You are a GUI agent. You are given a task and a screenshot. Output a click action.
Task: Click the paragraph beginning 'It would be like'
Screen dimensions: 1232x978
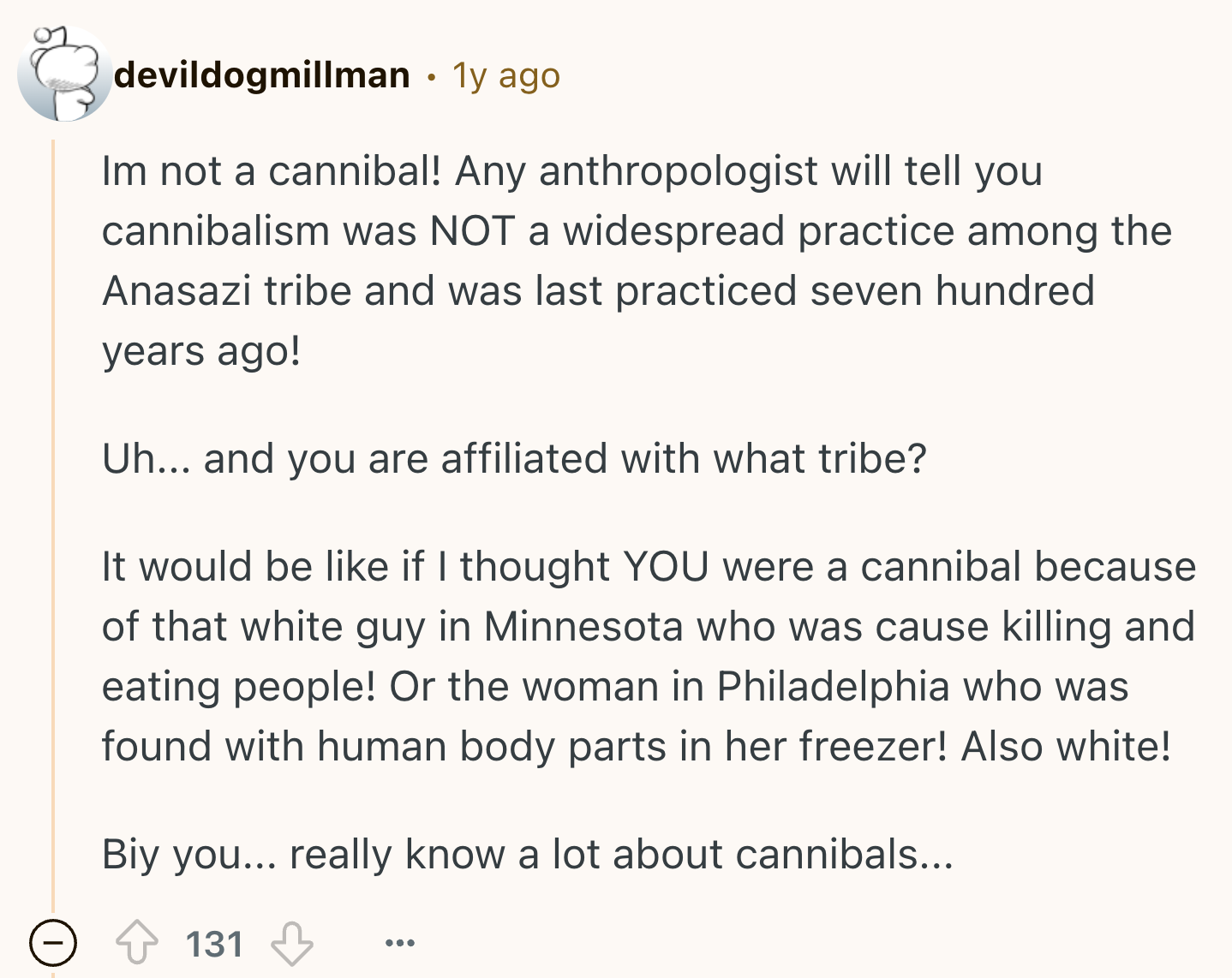[649, 656]
